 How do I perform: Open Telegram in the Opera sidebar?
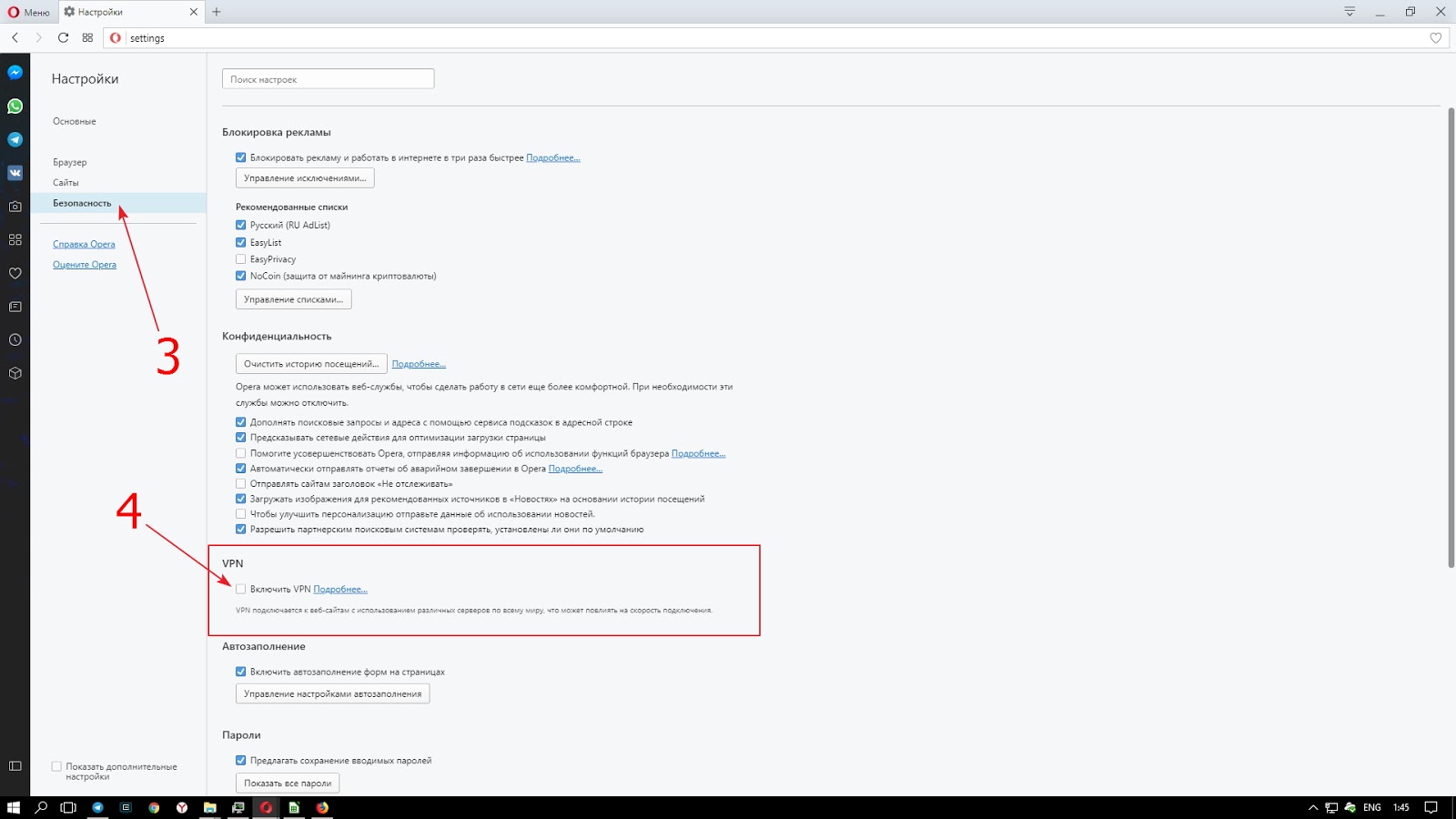(15, 139)
